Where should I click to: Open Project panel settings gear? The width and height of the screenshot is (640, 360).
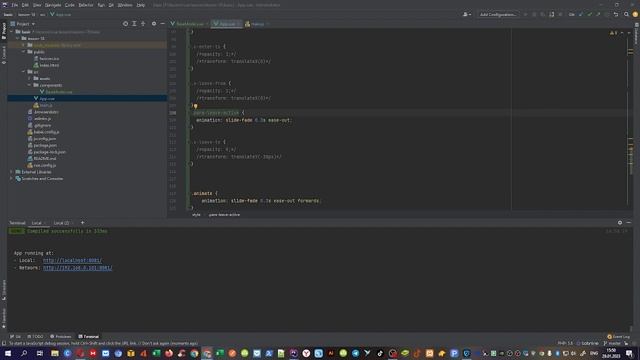(154, 24)
